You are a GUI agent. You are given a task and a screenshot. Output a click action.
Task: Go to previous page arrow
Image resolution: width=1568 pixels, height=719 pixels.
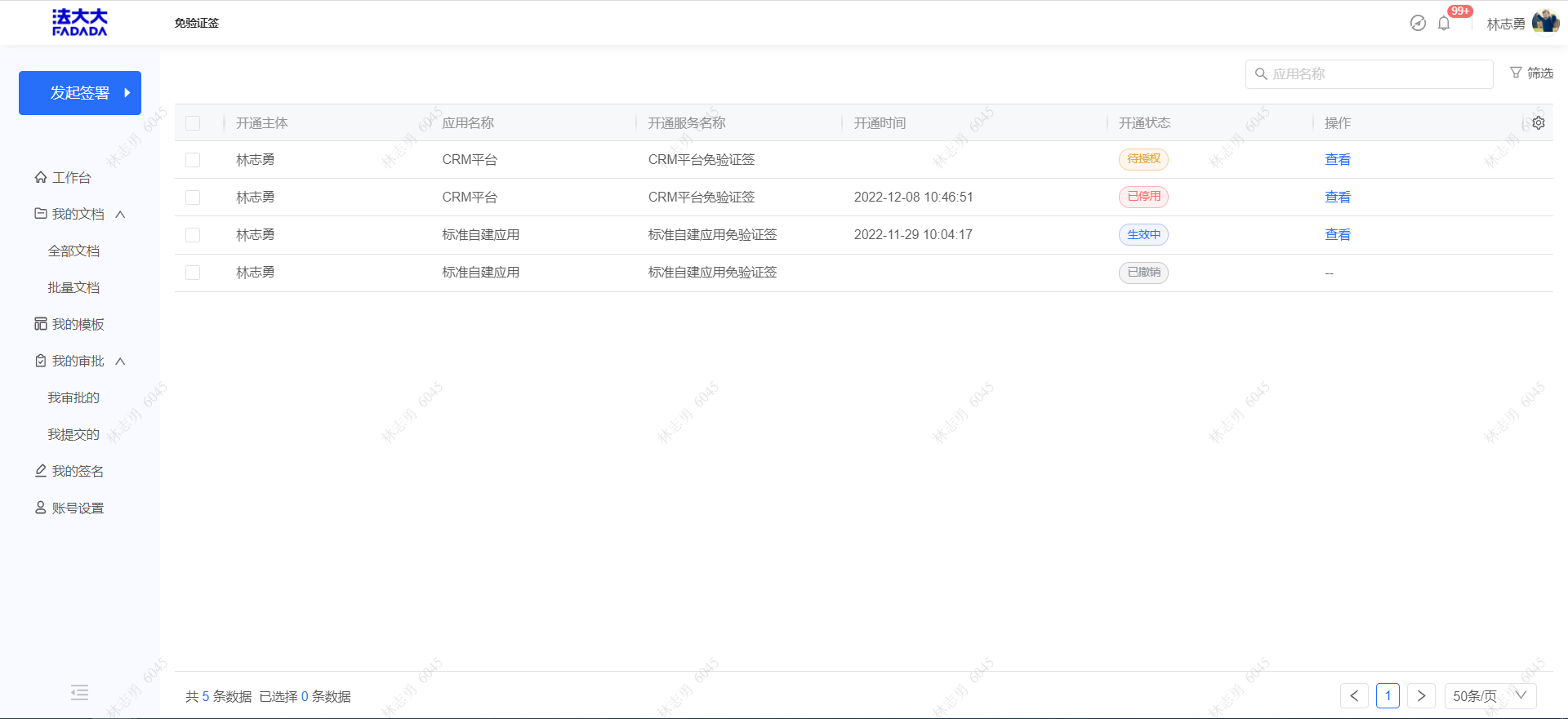click(x=1354, y=695)
